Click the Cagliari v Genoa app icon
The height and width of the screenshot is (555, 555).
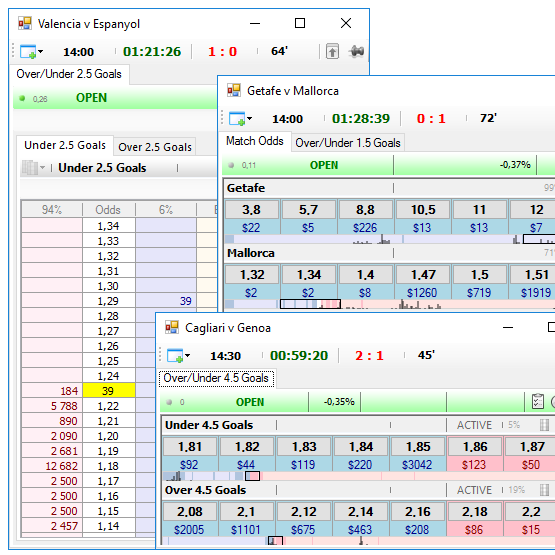pyautogui.click(x=172, y=327)
